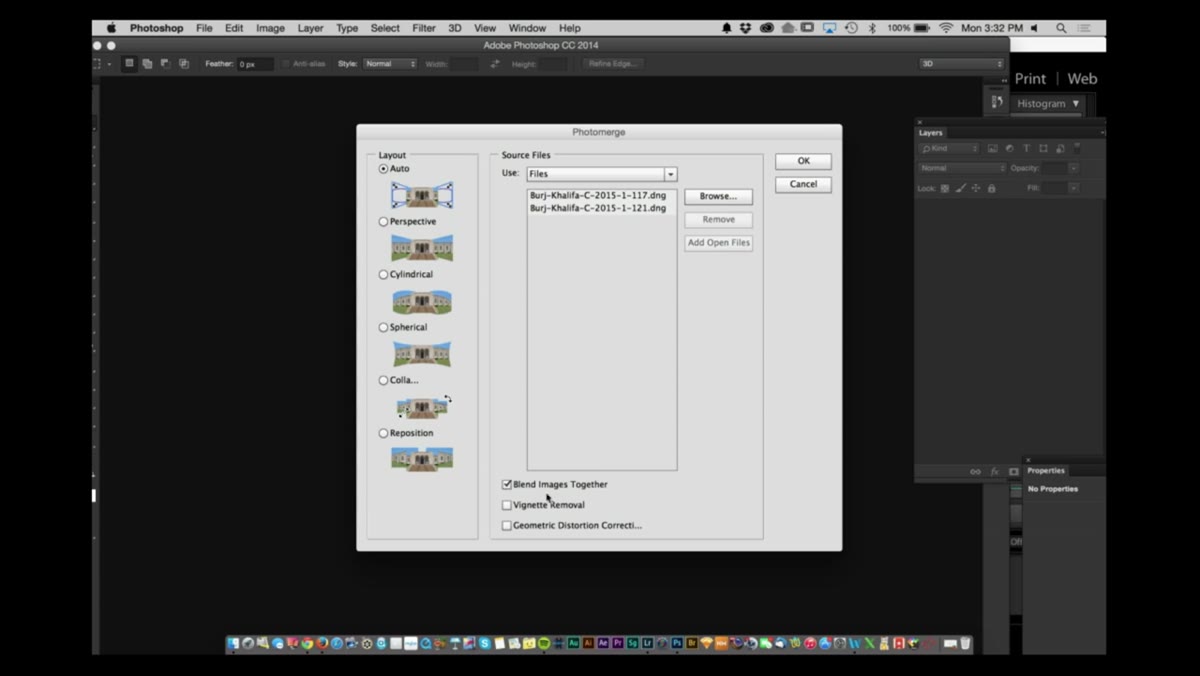The width and height of the screenshot is (1200, 676).
Task: Select the New selection mode icon
Action: tap(129, 63)
